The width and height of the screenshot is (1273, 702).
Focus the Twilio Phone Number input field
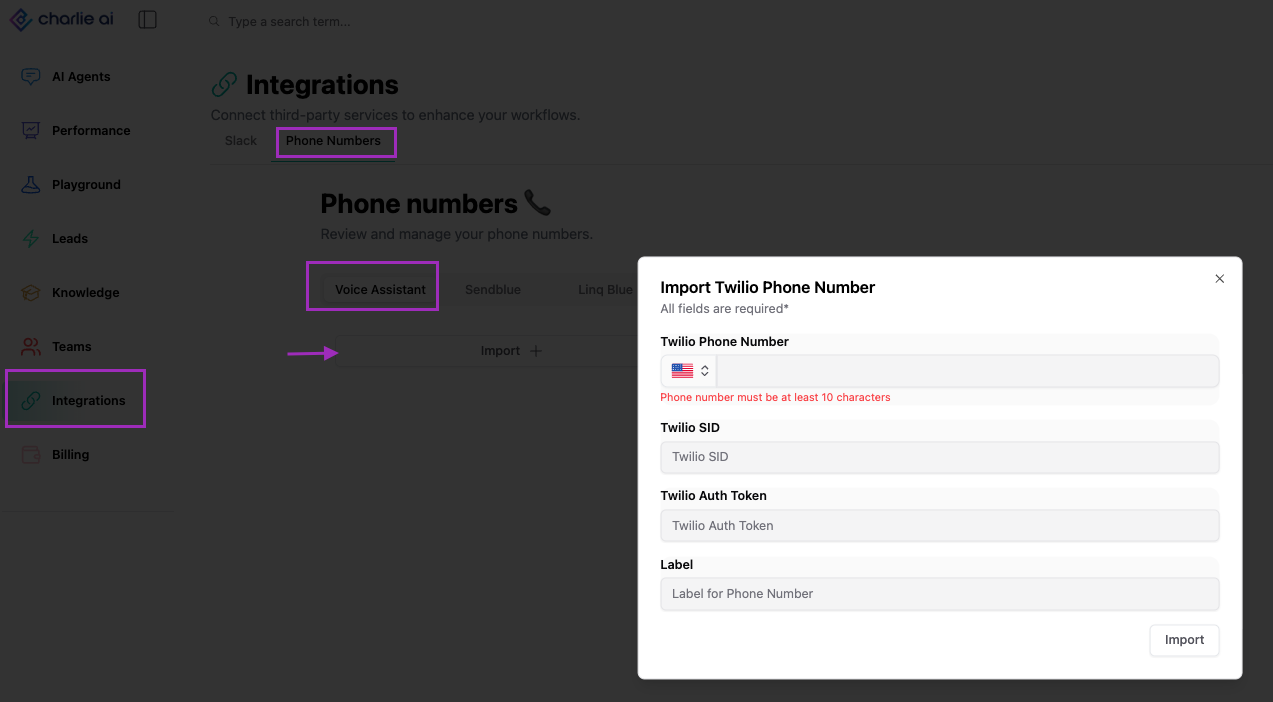point(968,371)
